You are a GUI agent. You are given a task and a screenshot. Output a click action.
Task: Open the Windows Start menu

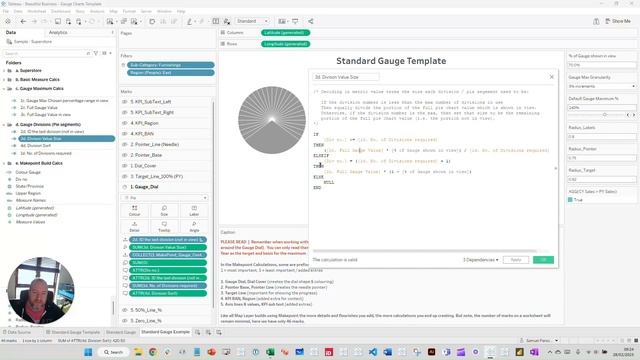pyautogui.click(x=88, y=352)
